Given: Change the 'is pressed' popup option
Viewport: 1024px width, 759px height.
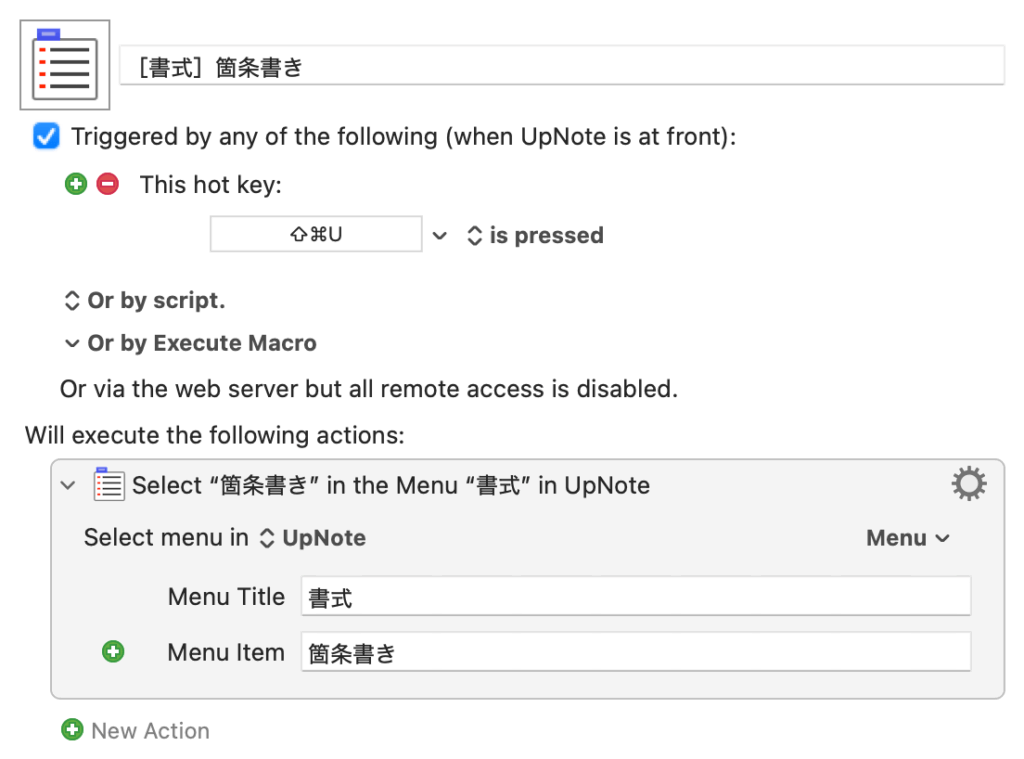Looking at the screenshot, I should click(x=535, y=236).
